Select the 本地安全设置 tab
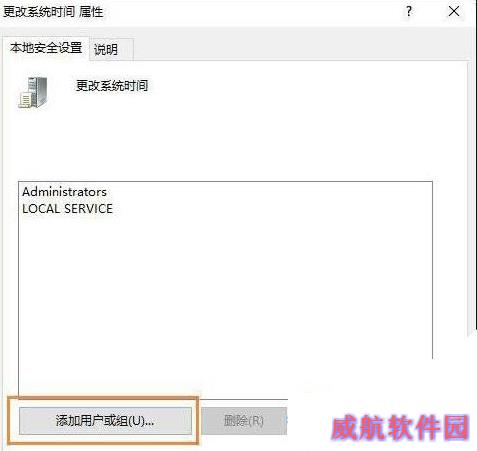 46,48
